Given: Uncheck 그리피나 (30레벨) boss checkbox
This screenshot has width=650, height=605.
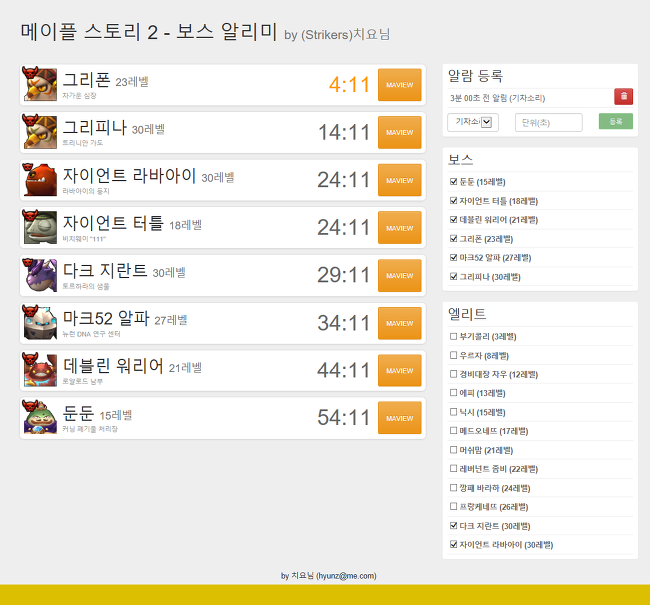Looking at the screenshot, I should pyautogui.click(x=453, y=276).
